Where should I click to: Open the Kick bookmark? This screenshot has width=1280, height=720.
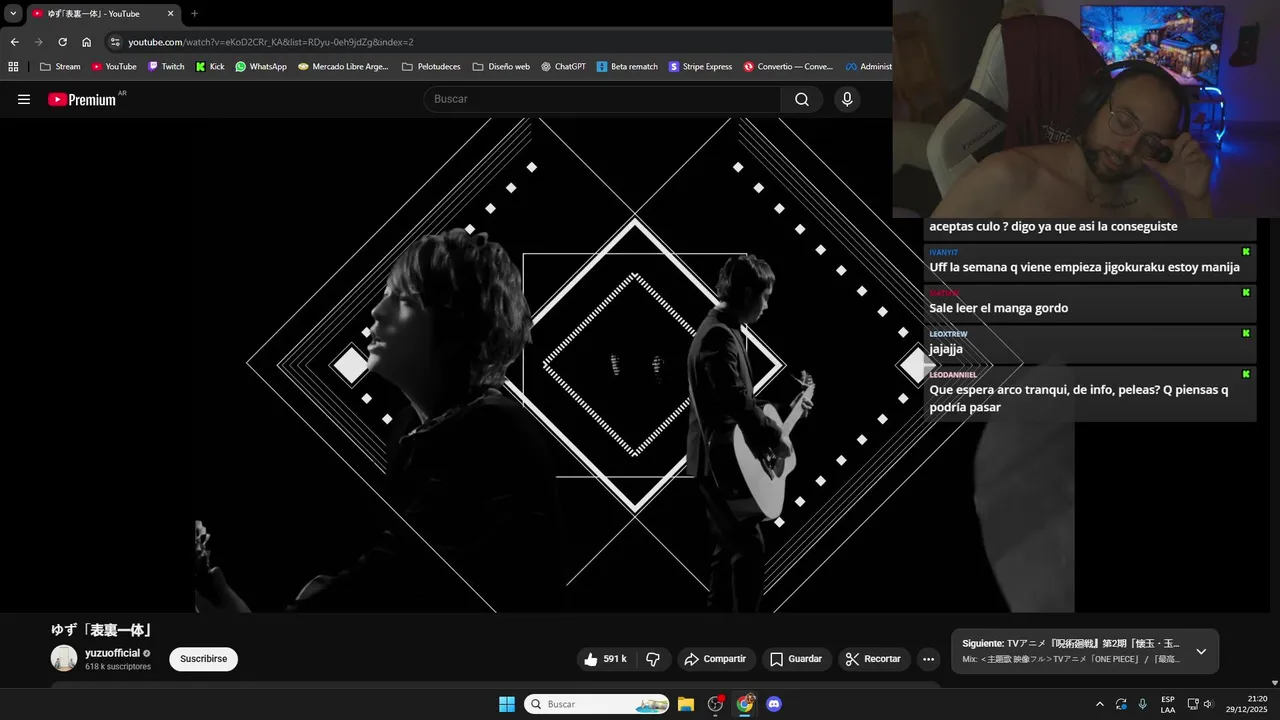point(210,67)
